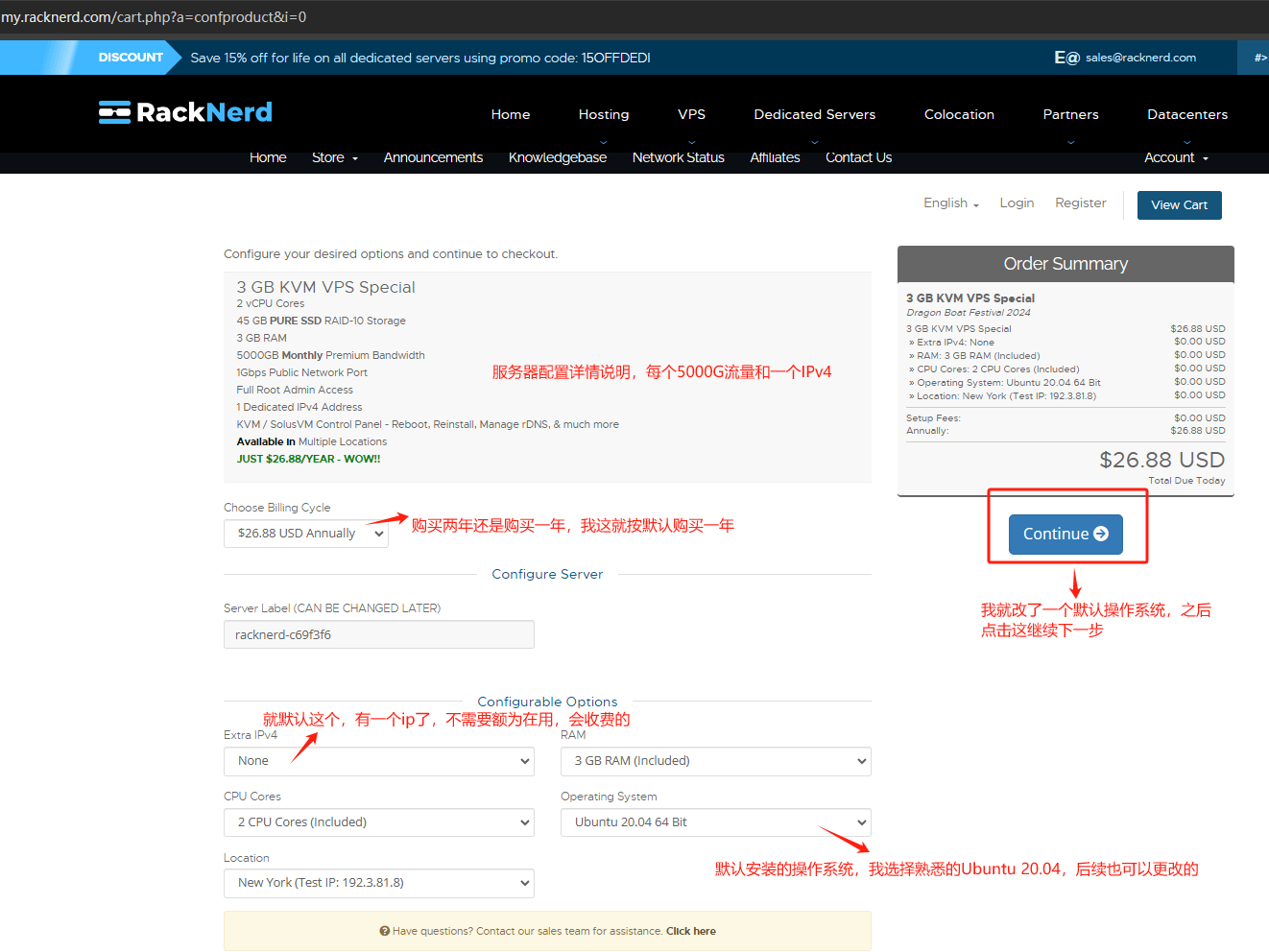The image size is (1269, 952).
Task: Open the Extra IPv4 dropdown
Action: coord(379,761)
